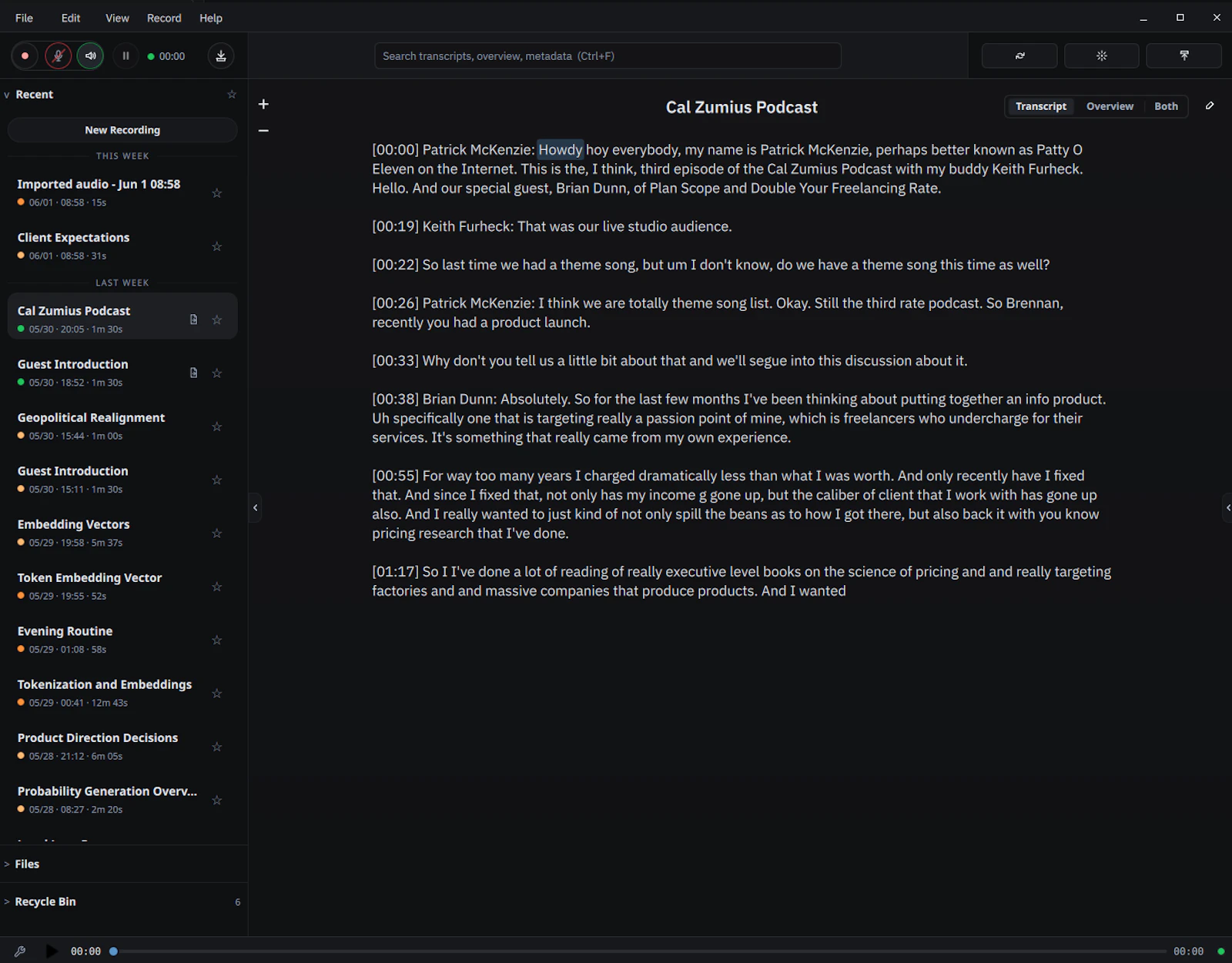Switch to the Both tab
This screenshot has width=1232, height=963.
pos(1166,106)
